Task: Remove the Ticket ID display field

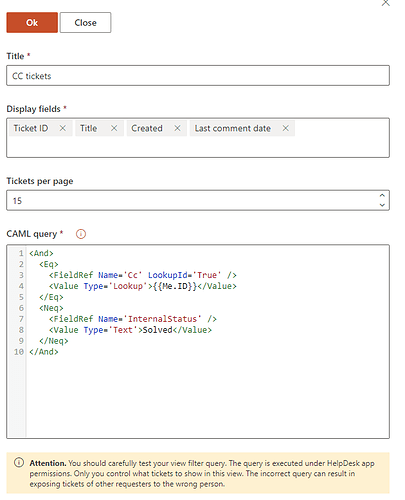Action: point(62,128)
